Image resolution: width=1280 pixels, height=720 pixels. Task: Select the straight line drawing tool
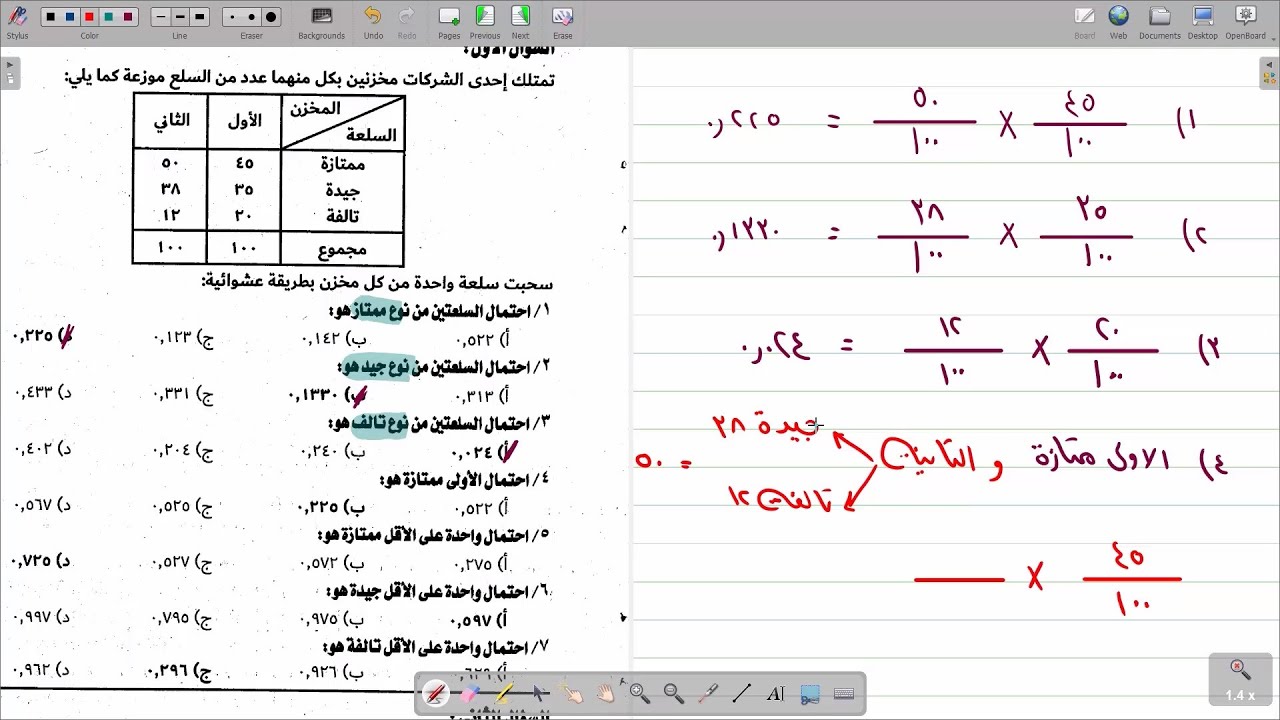pyautogui.click(x=741, y=693)
